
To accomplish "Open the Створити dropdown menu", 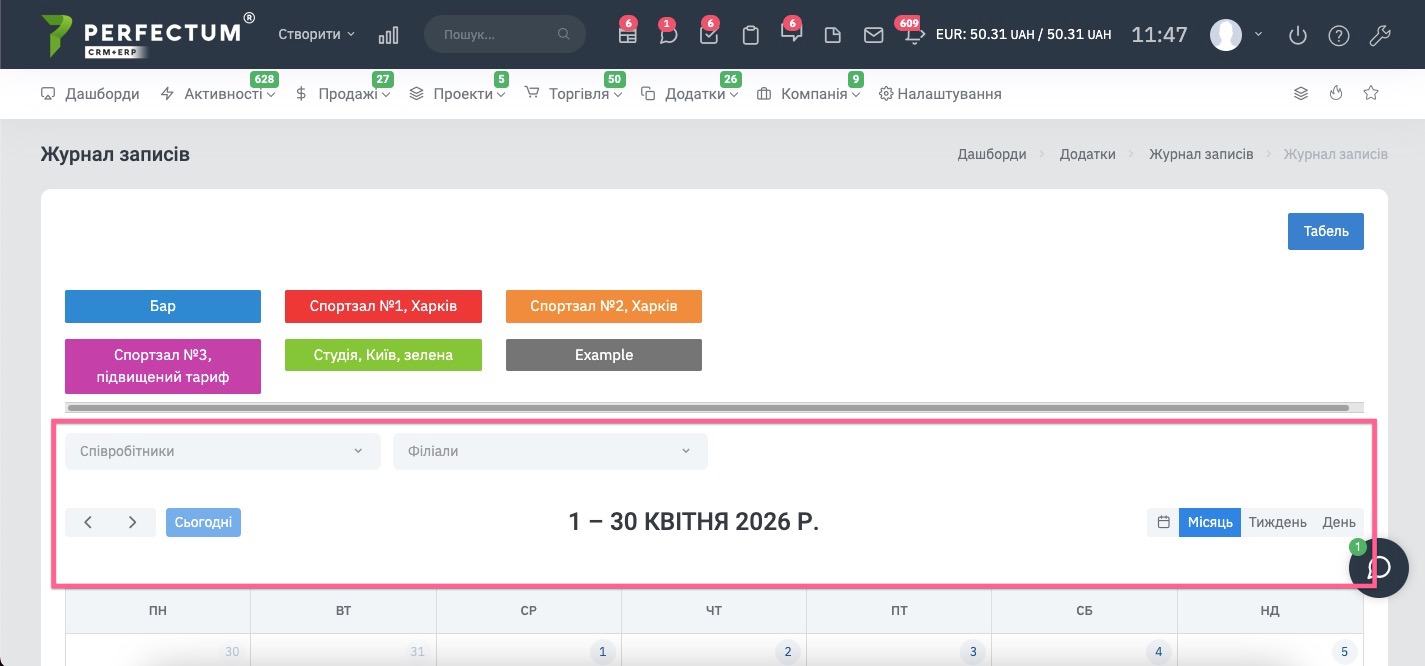I will click(316, 34).
